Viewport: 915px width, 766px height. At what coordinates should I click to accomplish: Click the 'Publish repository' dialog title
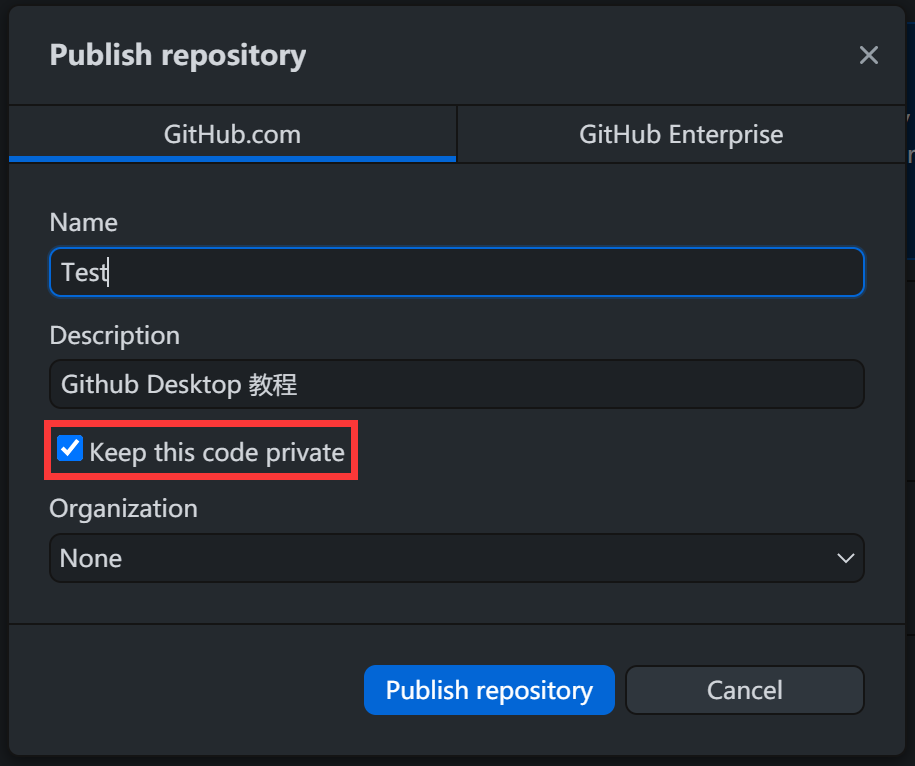coord(178,55)
